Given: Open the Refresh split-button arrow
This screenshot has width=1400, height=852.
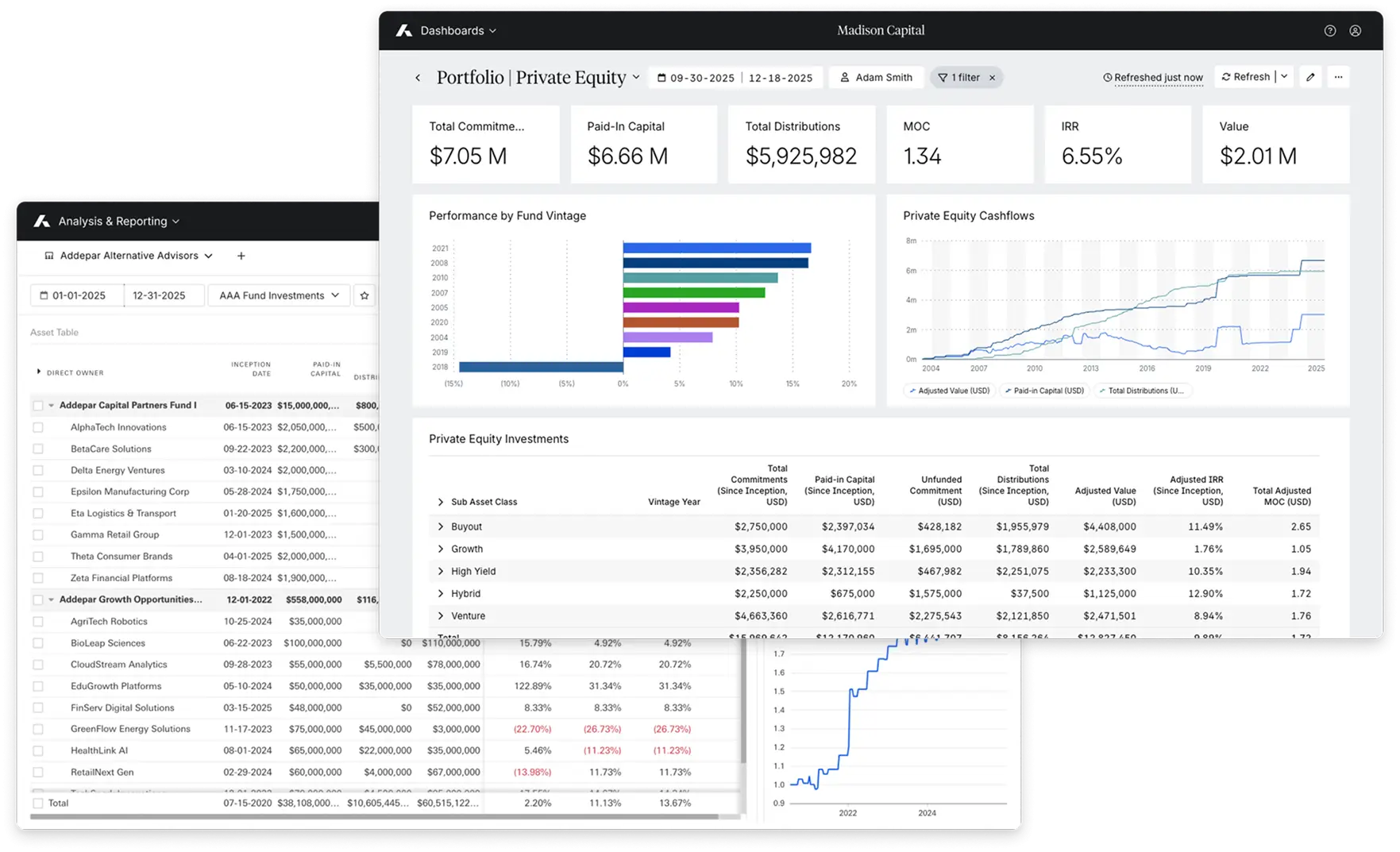Looking at the screenshot, I should coord(1284,77).
